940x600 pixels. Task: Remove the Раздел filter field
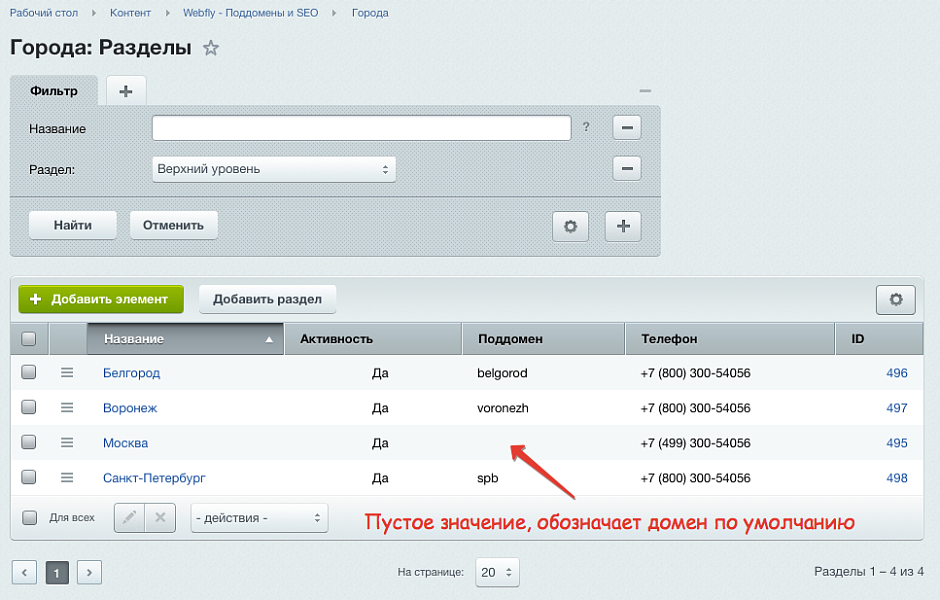pos(627,168)
